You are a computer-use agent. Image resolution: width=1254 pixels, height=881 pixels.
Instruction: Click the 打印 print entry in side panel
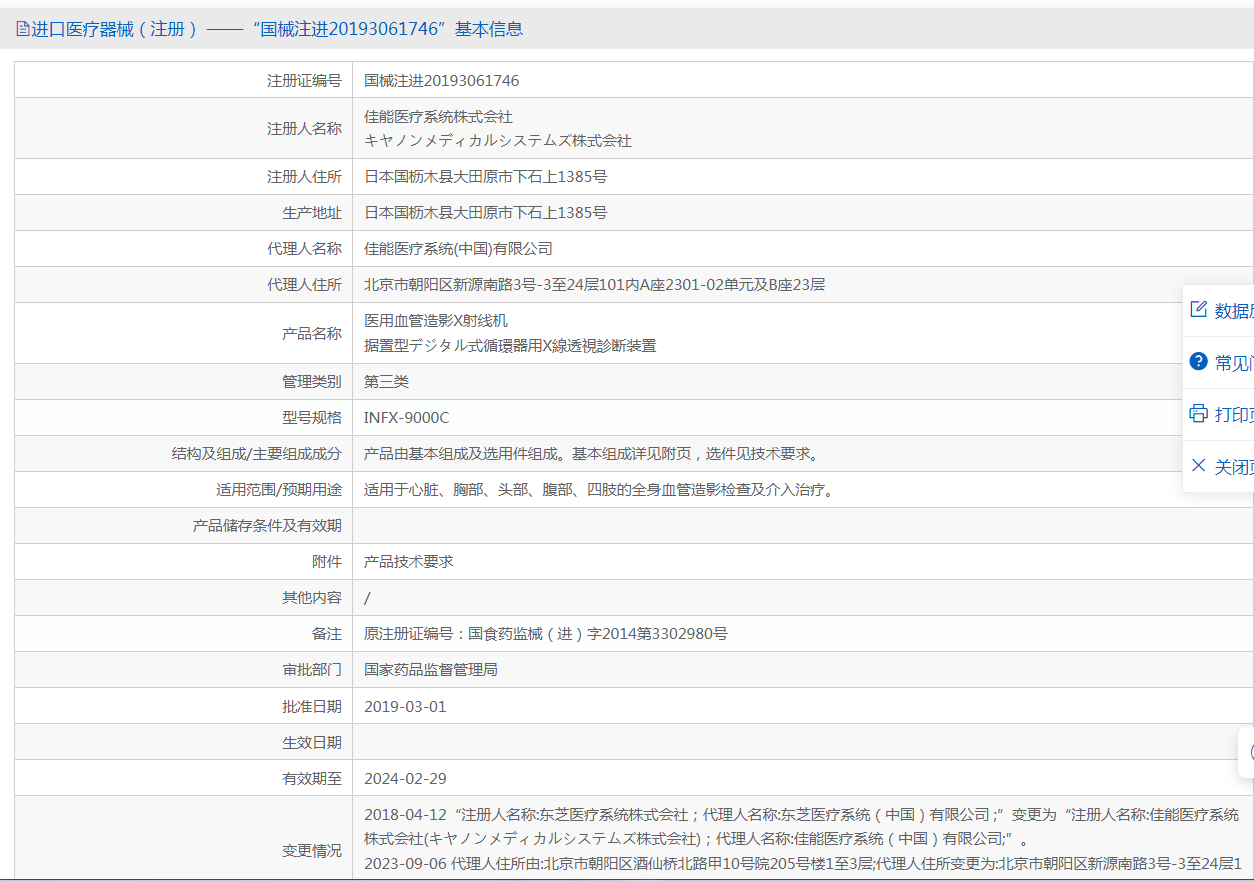pyautogui.click(x=1219, y=414)
